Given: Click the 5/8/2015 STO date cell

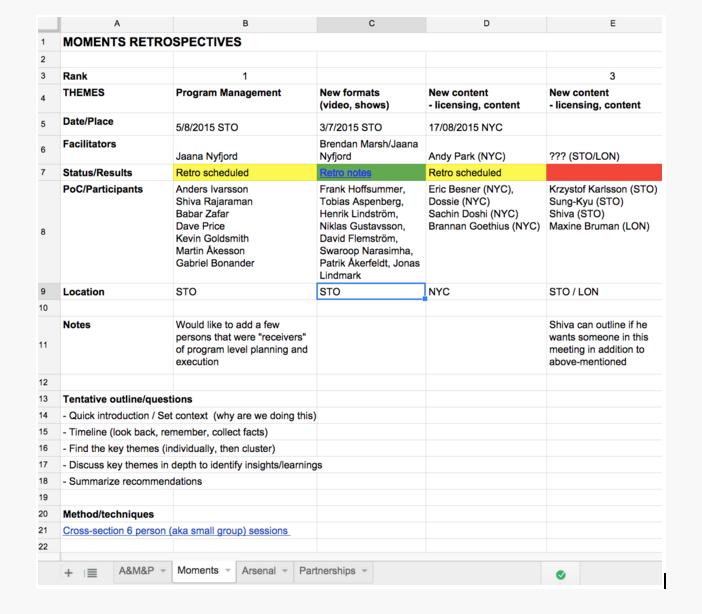Looking at the screenshot, I should click(x=245, y=124).
